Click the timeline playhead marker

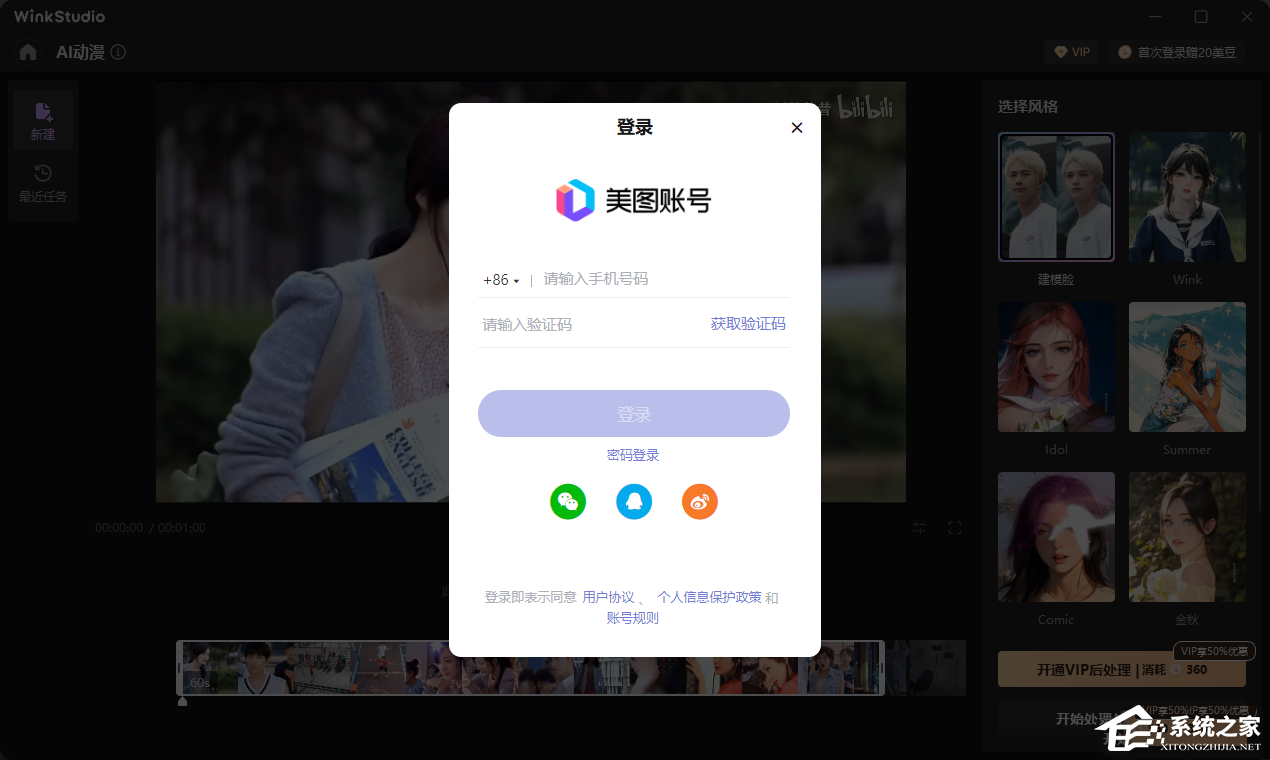(x=182, y=701)
